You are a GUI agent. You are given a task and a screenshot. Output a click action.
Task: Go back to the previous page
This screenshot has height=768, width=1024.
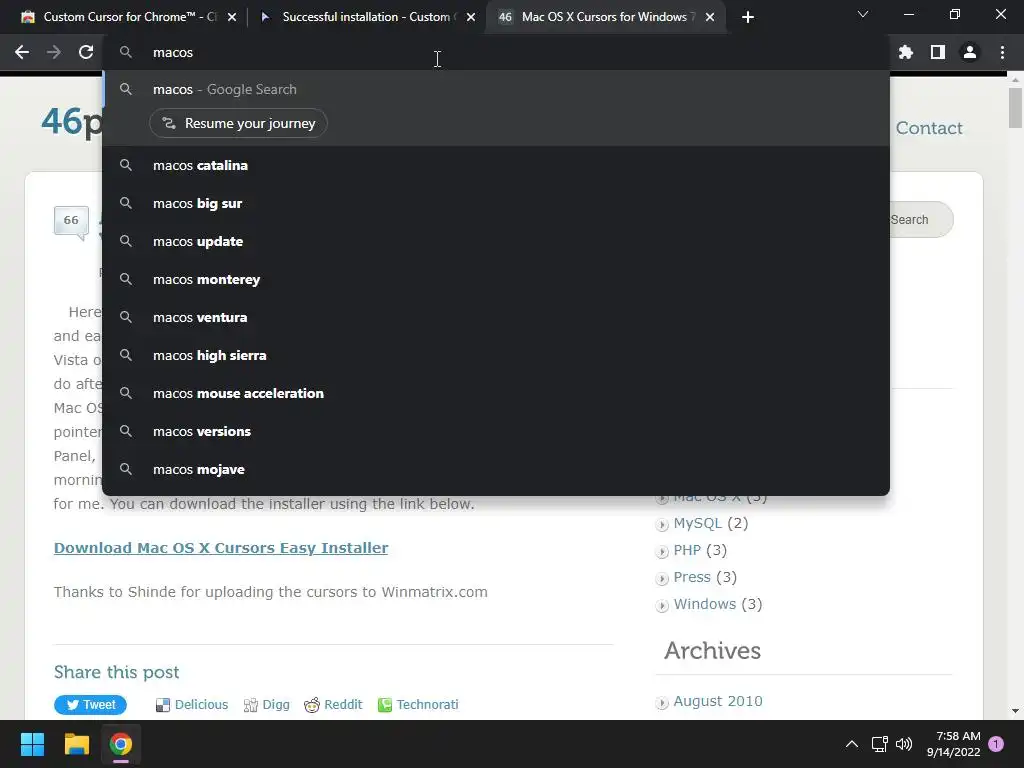pyautogui.click(x=22, y=52)
